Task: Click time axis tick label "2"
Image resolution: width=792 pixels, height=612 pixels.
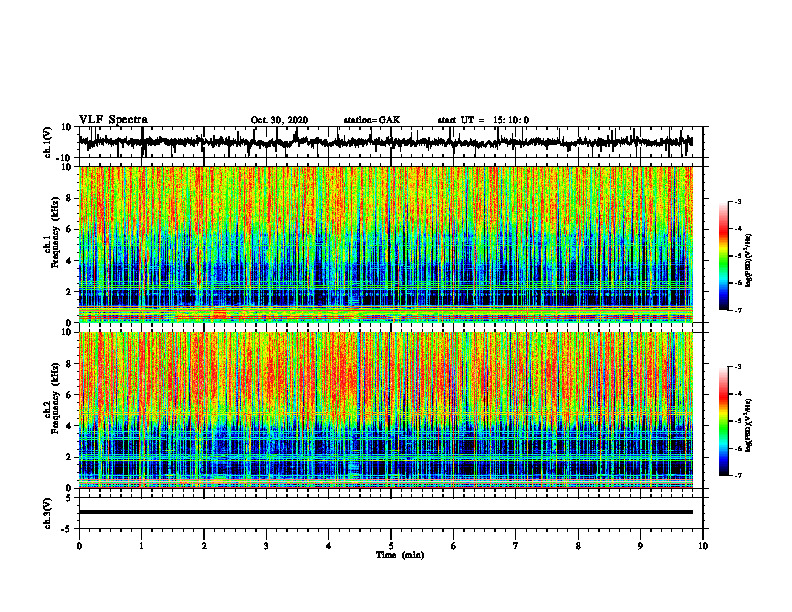Action: [204, 546]
